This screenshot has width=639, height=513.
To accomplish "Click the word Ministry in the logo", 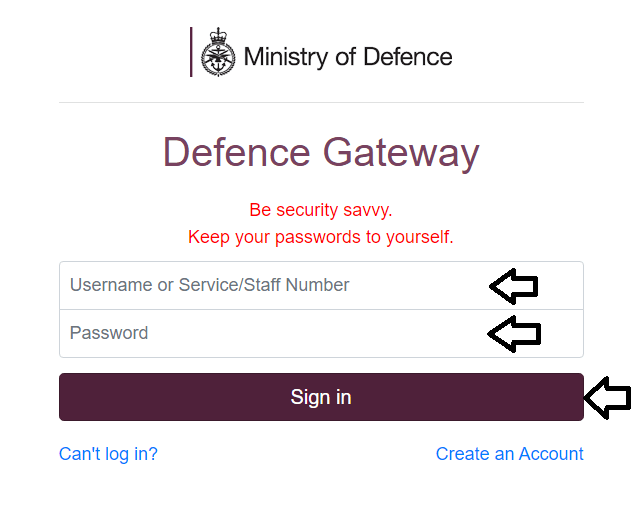I will pos(286,57).
